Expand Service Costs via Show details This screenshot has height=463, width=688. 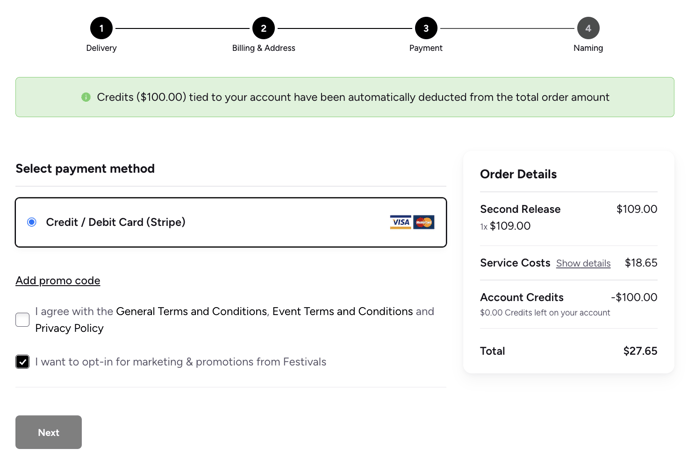[583, 263]
